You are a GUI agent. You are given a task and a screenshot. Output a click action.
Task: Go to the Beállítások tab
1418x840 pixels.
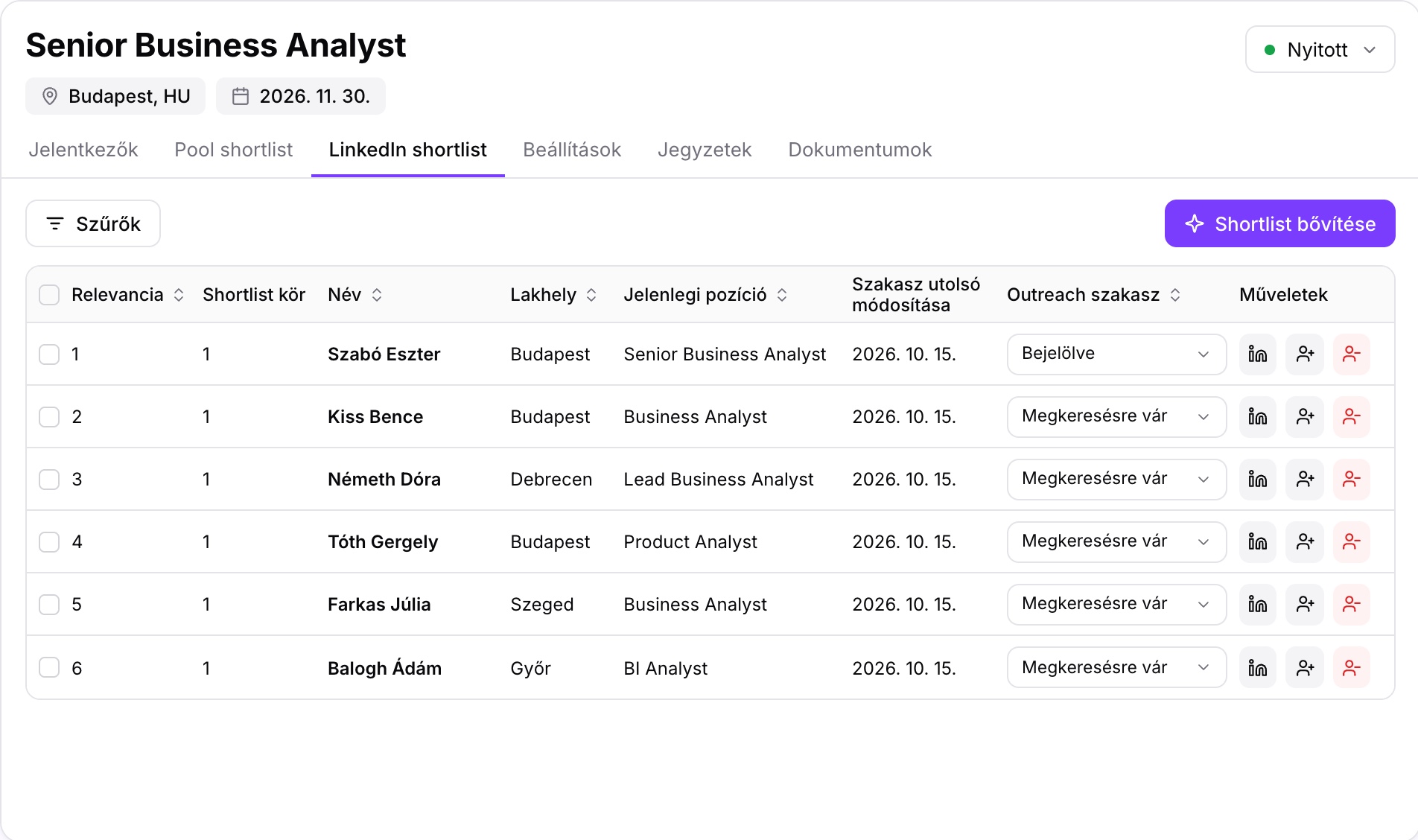(572, 150)
